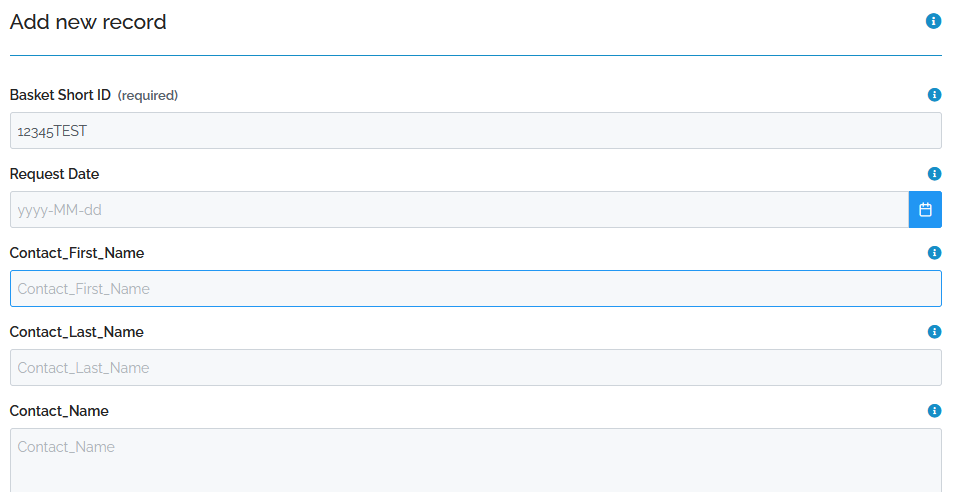
Task: Click into the Contact_First_Name text field
Action: pos(475,289)
